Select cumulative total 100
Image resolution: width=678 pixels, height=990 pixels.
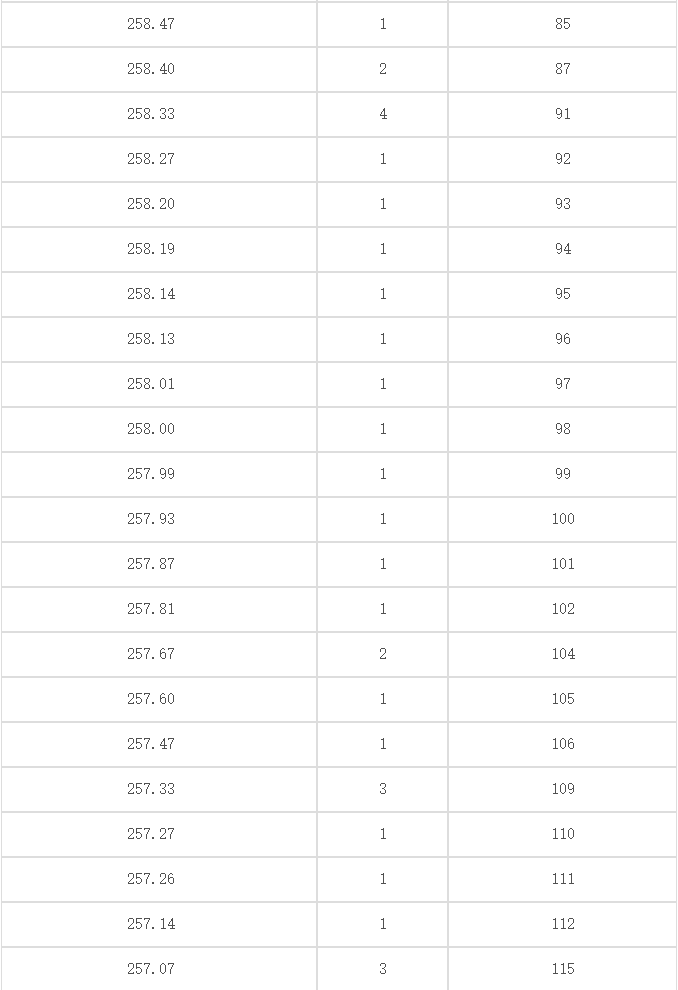(562, 519)
